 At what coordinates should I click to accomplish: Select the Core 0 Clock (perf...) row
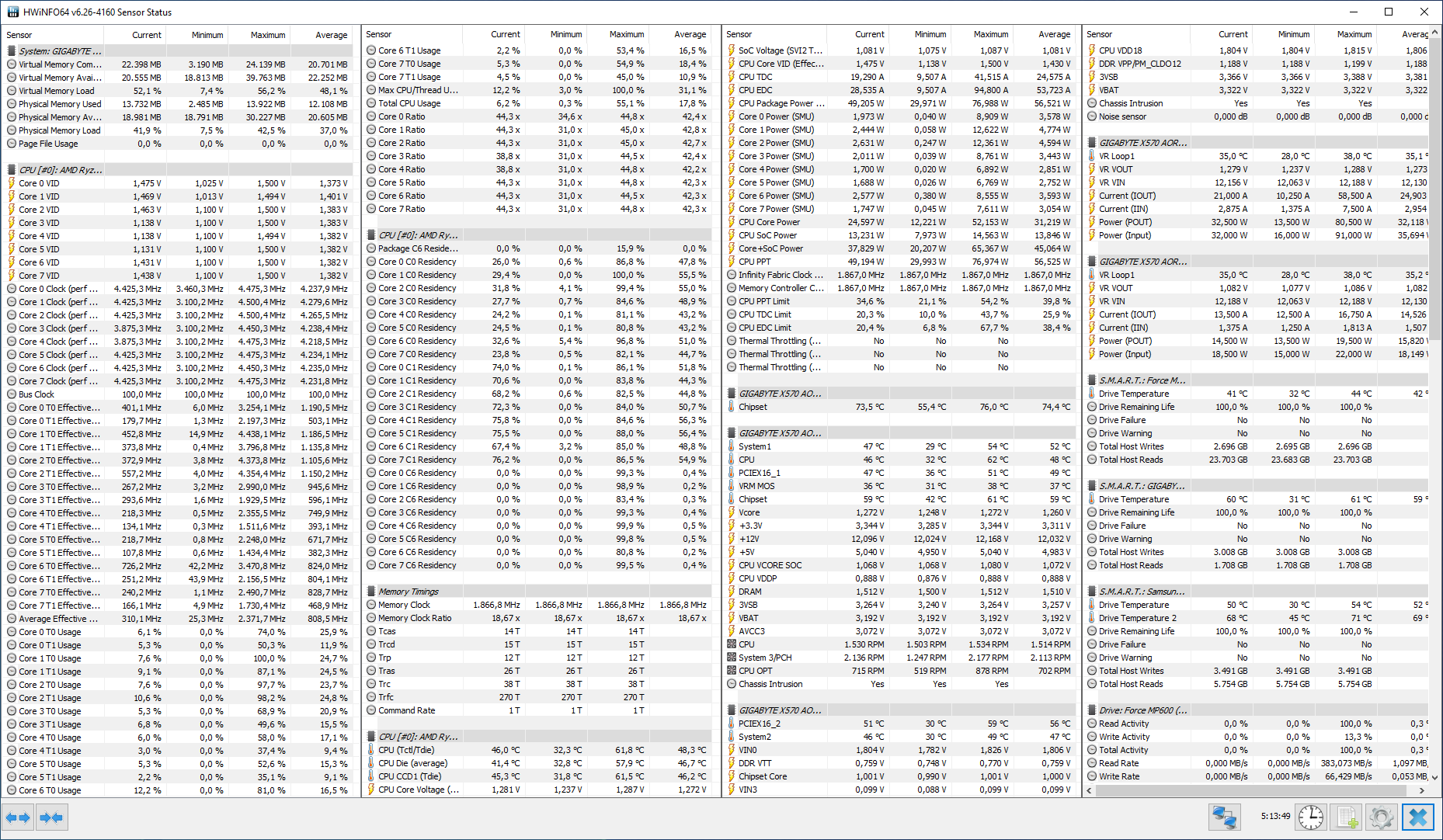[178, 289]
